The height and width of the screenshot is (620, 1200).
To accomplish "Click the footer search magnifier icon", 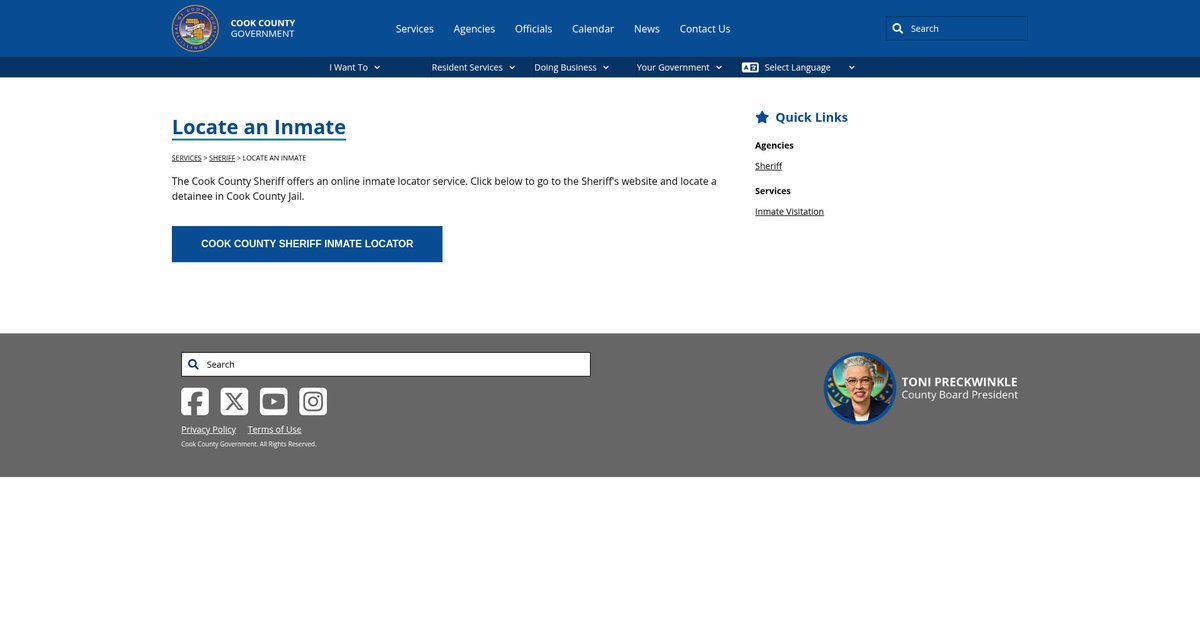I will (194, 365).
